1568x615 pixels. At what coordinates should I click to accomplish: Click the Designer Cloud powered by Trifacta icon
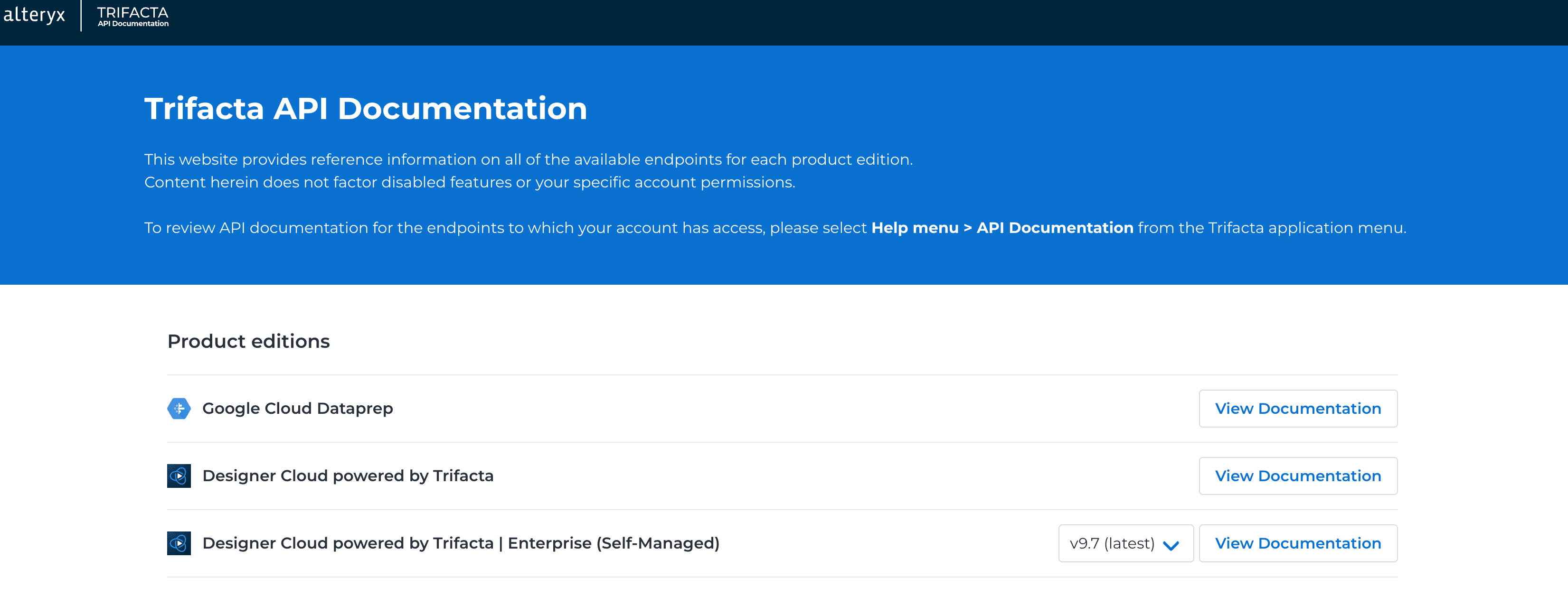pyautogui.click(x=179, y=475)
